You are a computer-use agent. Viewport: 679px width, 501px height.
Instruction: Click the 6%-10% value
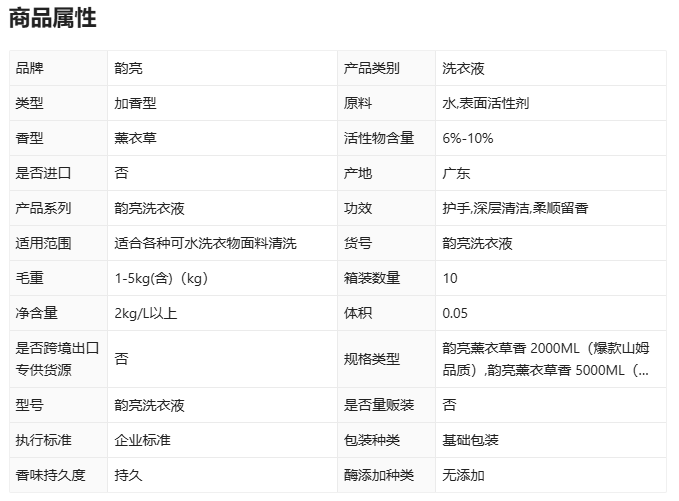(x=468, y=138)
